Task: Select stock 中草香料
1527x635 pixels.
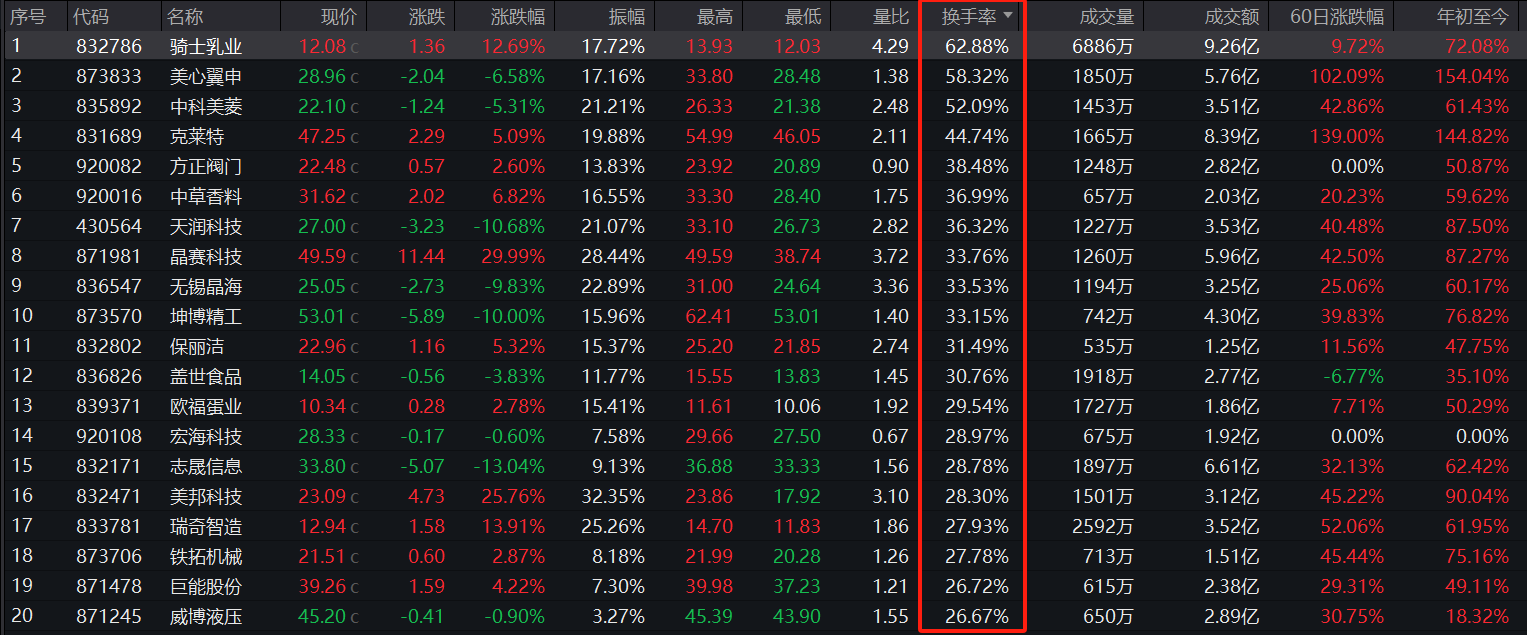Action: tap(206, 196)
